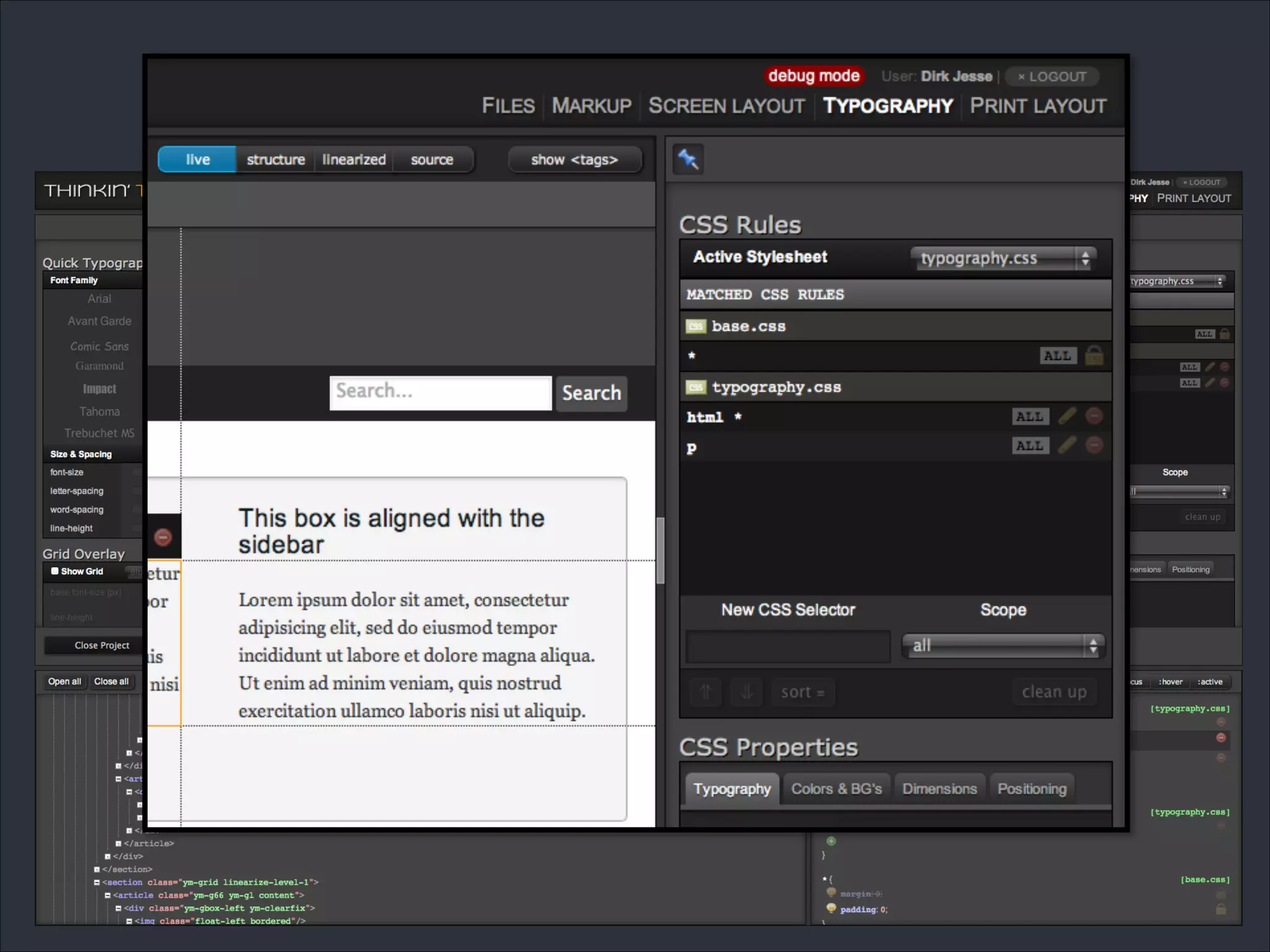The width and height of the screenshot is (1270, 952).
Task: Click the preview pane vertical scrollbar handle
Action: click(660, 549)
